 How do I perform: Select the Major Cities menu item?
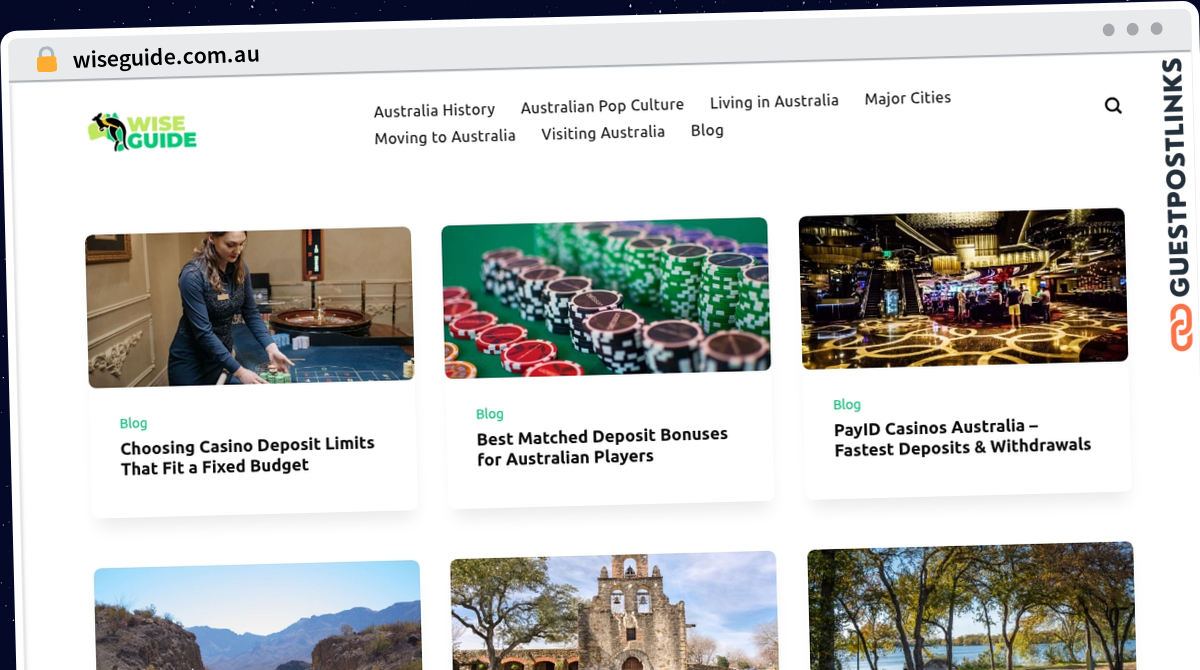[x=908, y=98]
